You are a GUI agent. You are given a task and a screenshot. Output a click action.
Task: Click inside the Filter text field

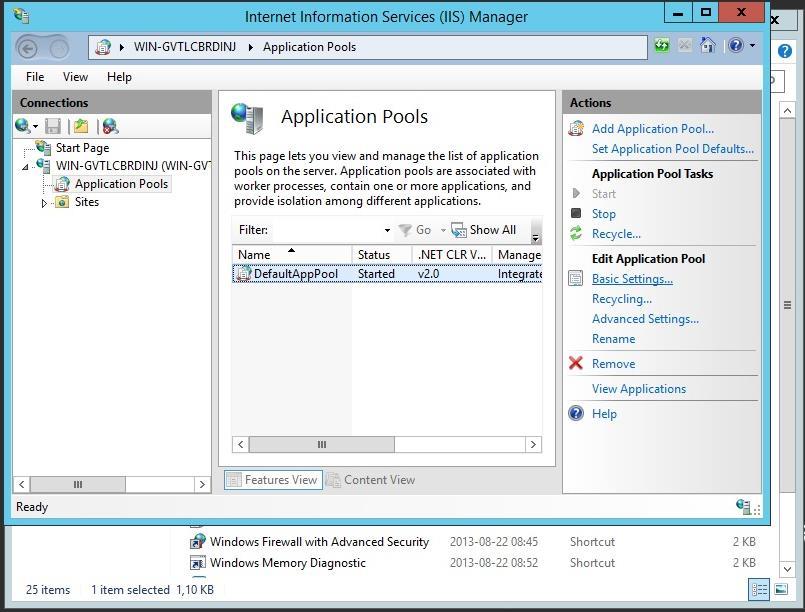pos(327,230)
